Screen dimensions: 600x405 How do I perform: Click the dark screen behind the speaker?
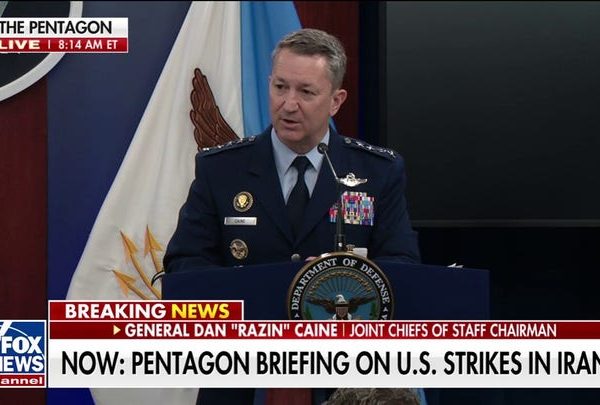493,111
